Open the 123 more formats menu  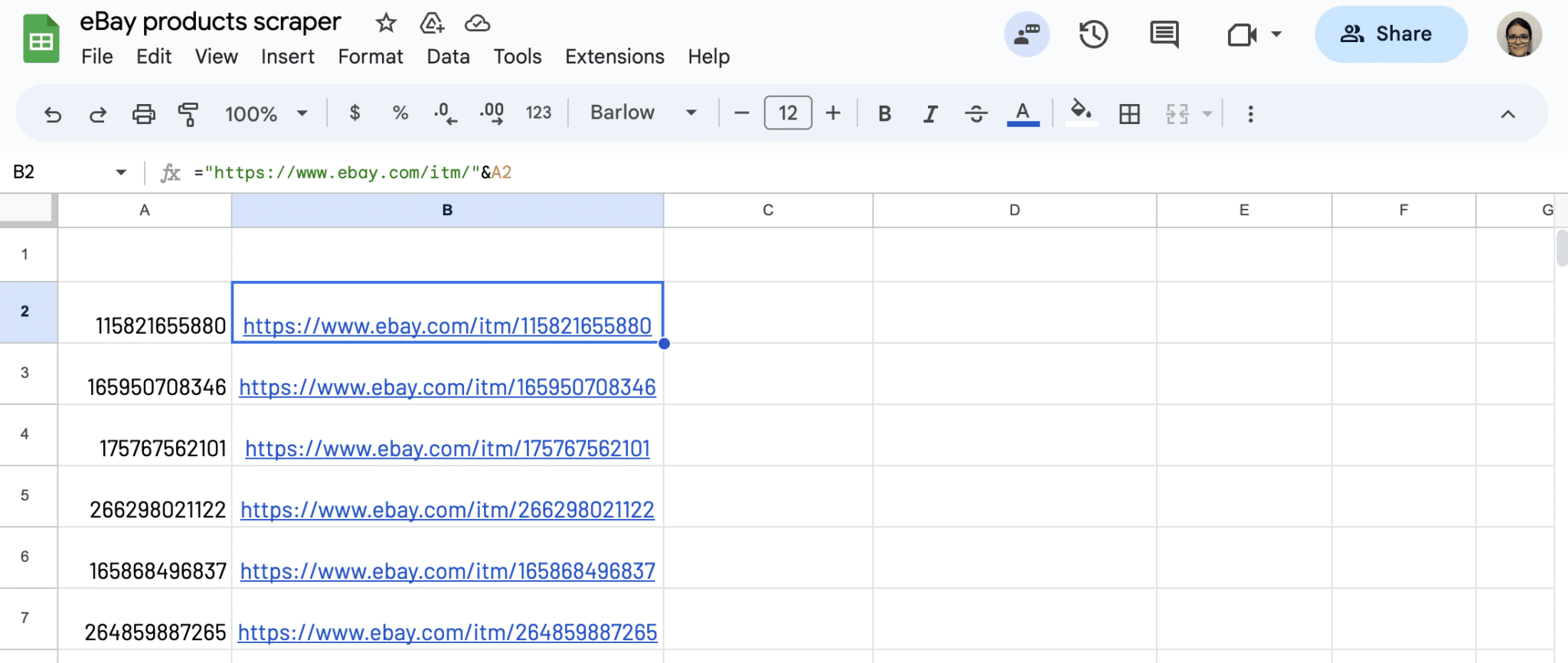(538, 113)
